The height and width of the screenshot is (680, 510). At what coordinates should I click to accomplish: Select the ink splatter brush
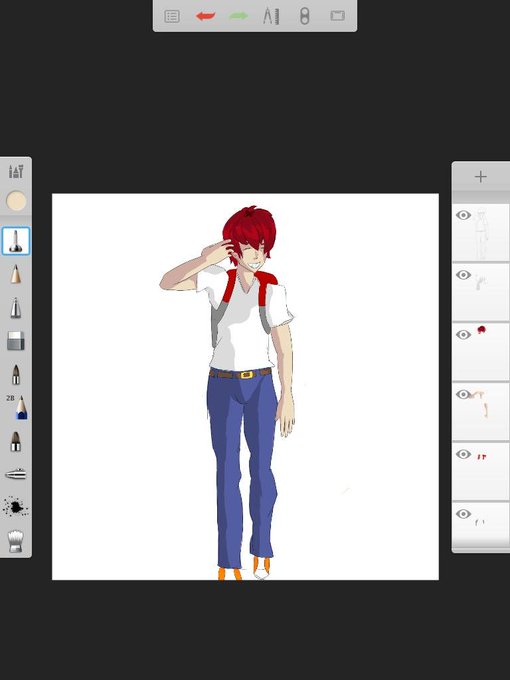pyautogui.click(x=16, y=507)
